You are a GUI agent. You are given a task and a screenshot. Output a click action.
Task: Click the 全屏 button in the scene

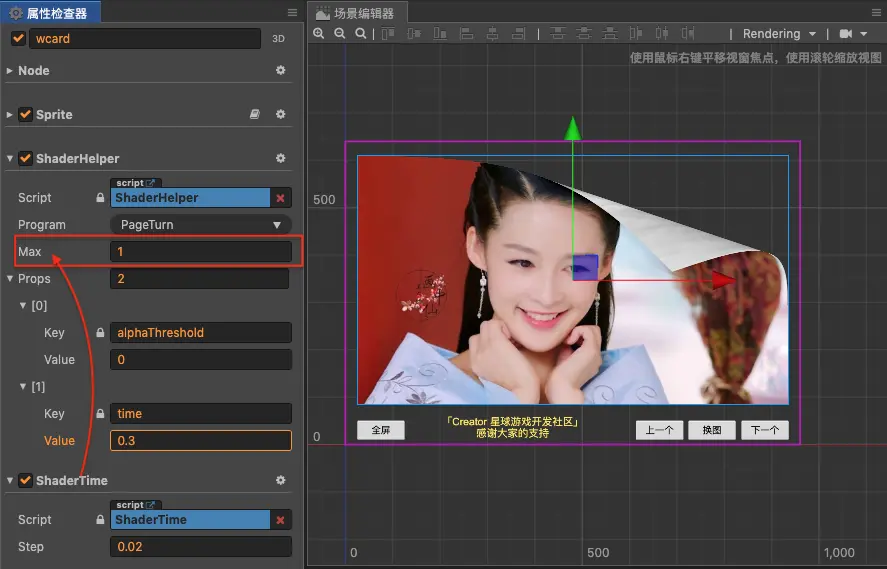tap(380, 430)
